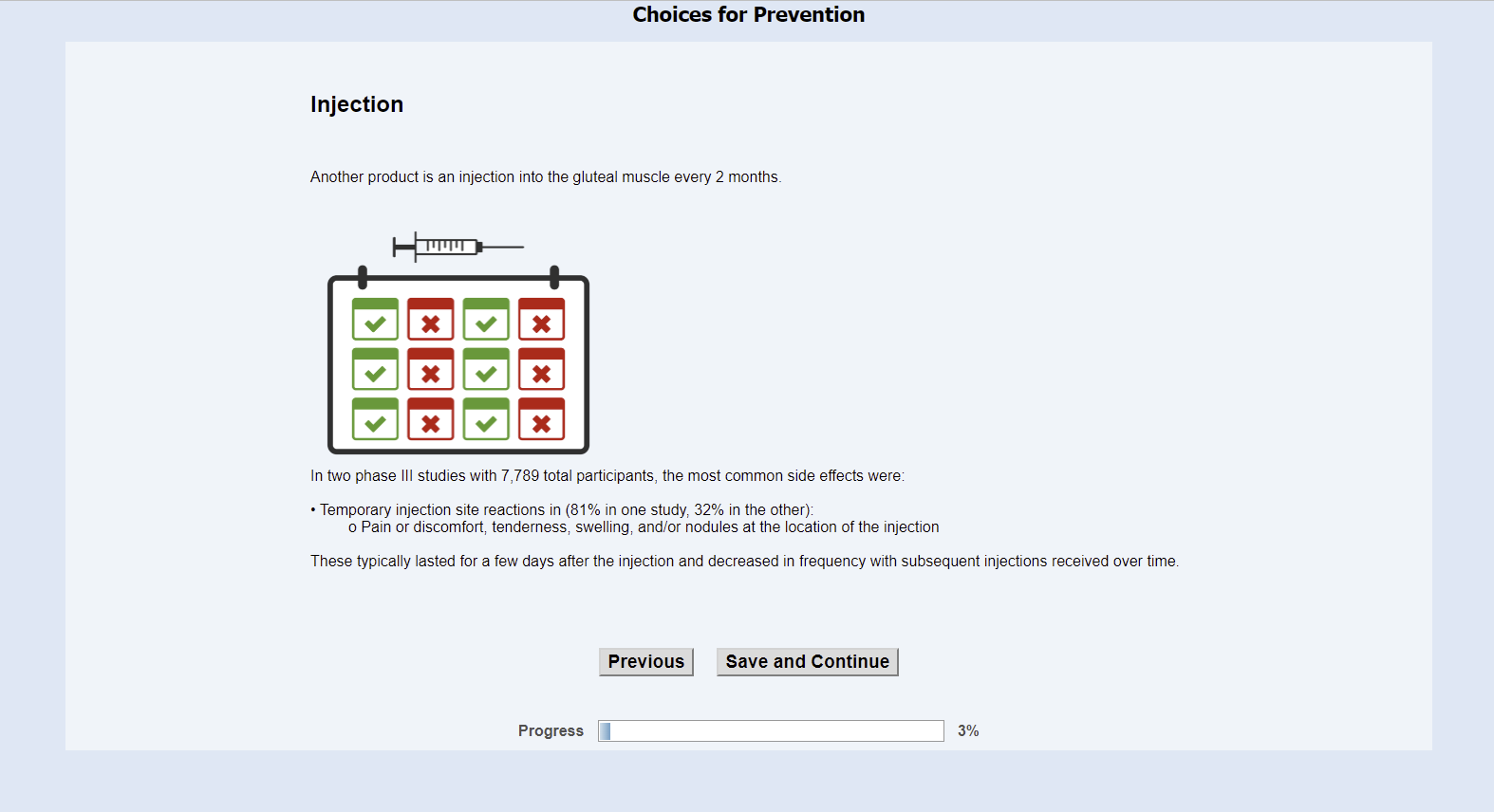Click the top-left green checkmark calendar cell
Image resolution: width=1494 pixels, height=812 pixels.
375,320
